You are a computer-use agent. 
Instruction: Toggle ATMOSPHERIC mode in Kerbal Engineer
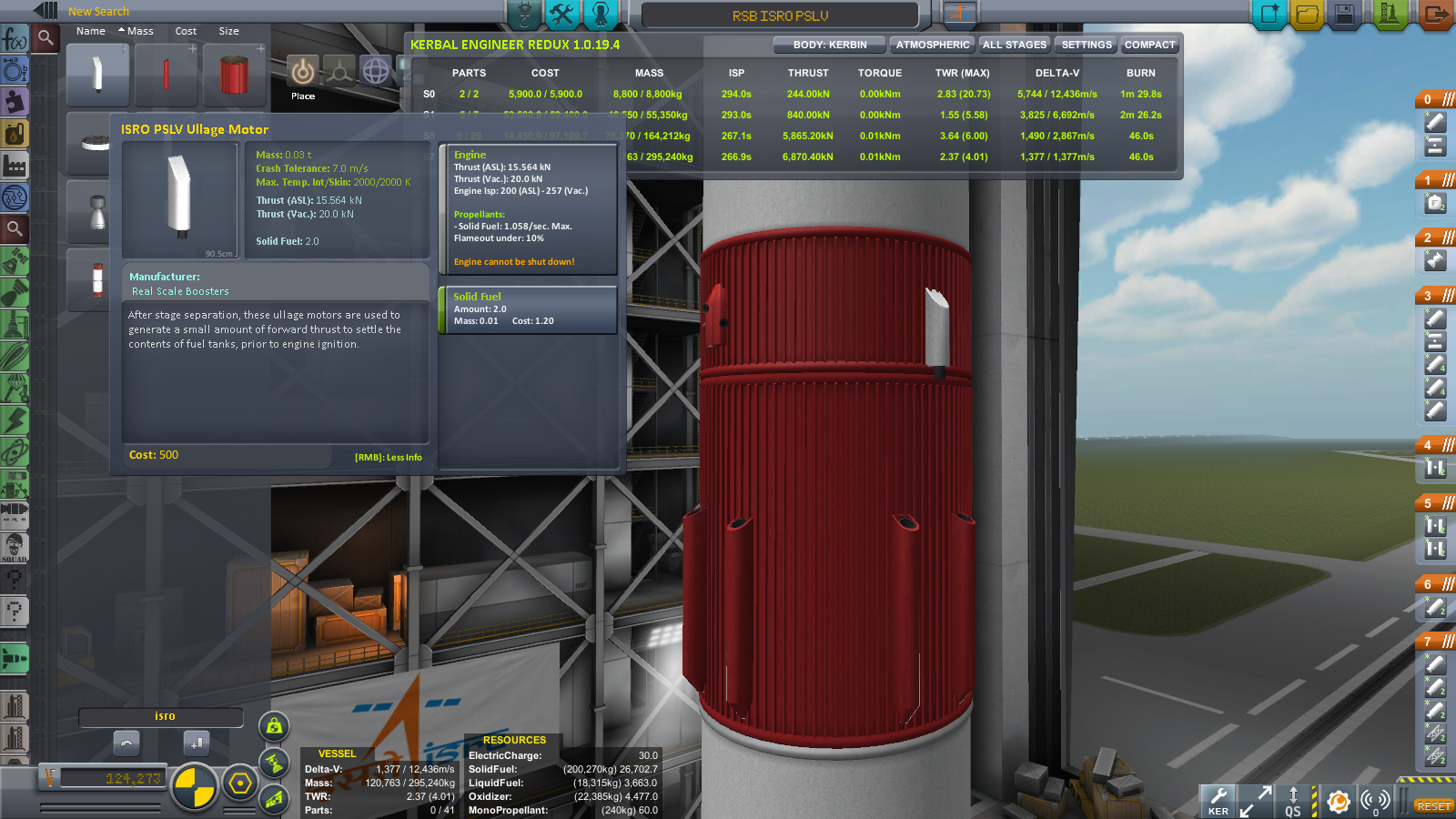click(x=932, y=45)
